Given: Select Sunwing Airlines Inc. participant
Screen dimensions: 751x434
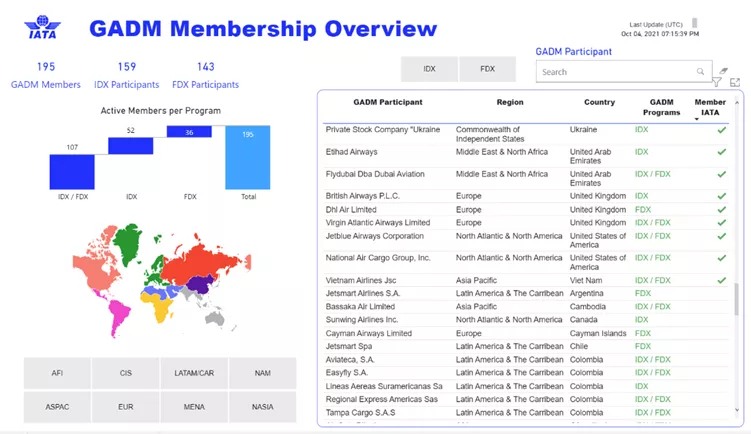Looking at the screenshot, I should tap(362, 320).
